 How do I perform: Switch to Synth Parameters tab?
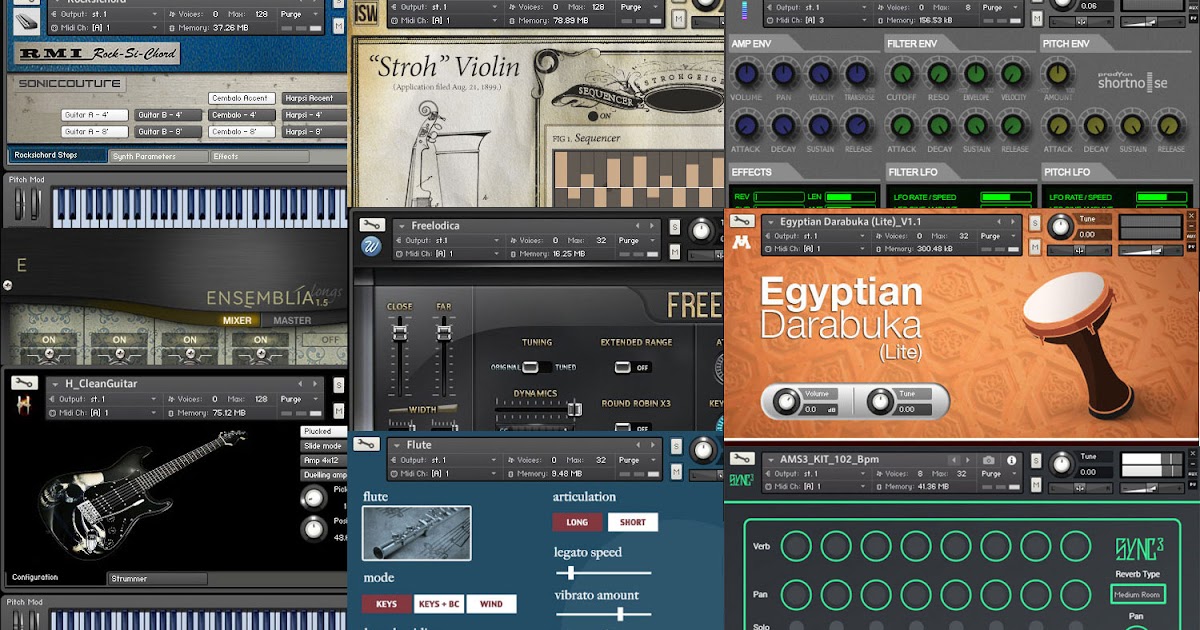click(158, 156)
